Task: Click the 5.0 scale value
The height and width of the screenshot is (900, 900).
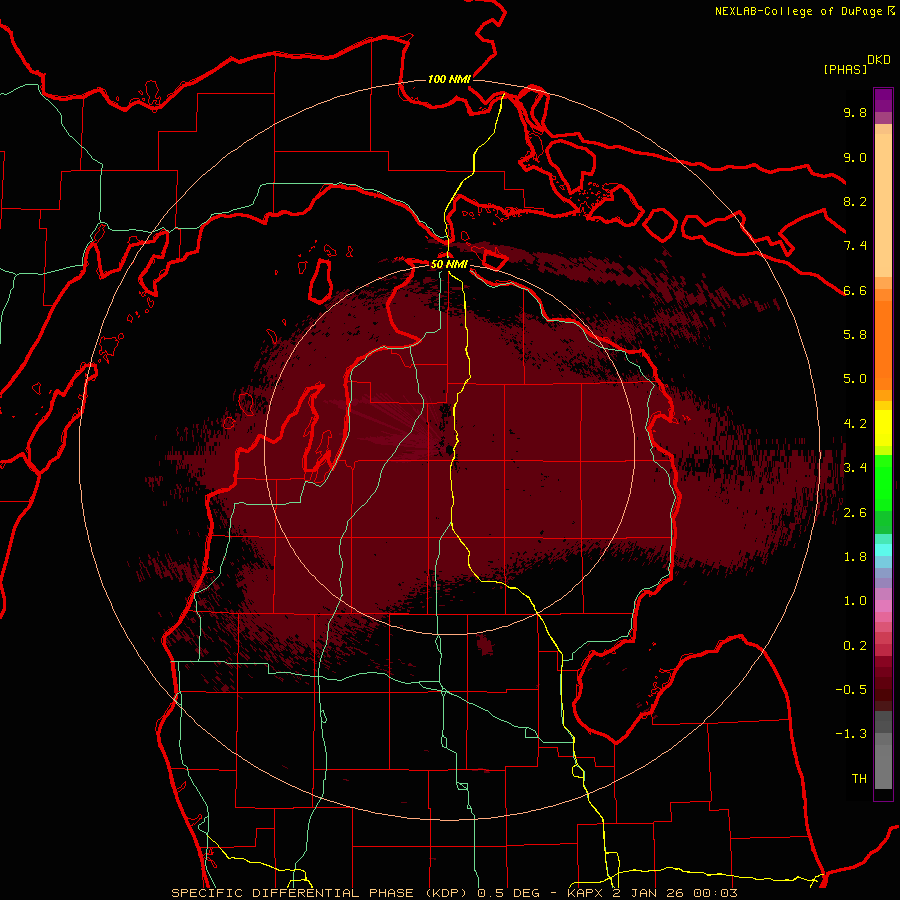Action: [855, 379]
